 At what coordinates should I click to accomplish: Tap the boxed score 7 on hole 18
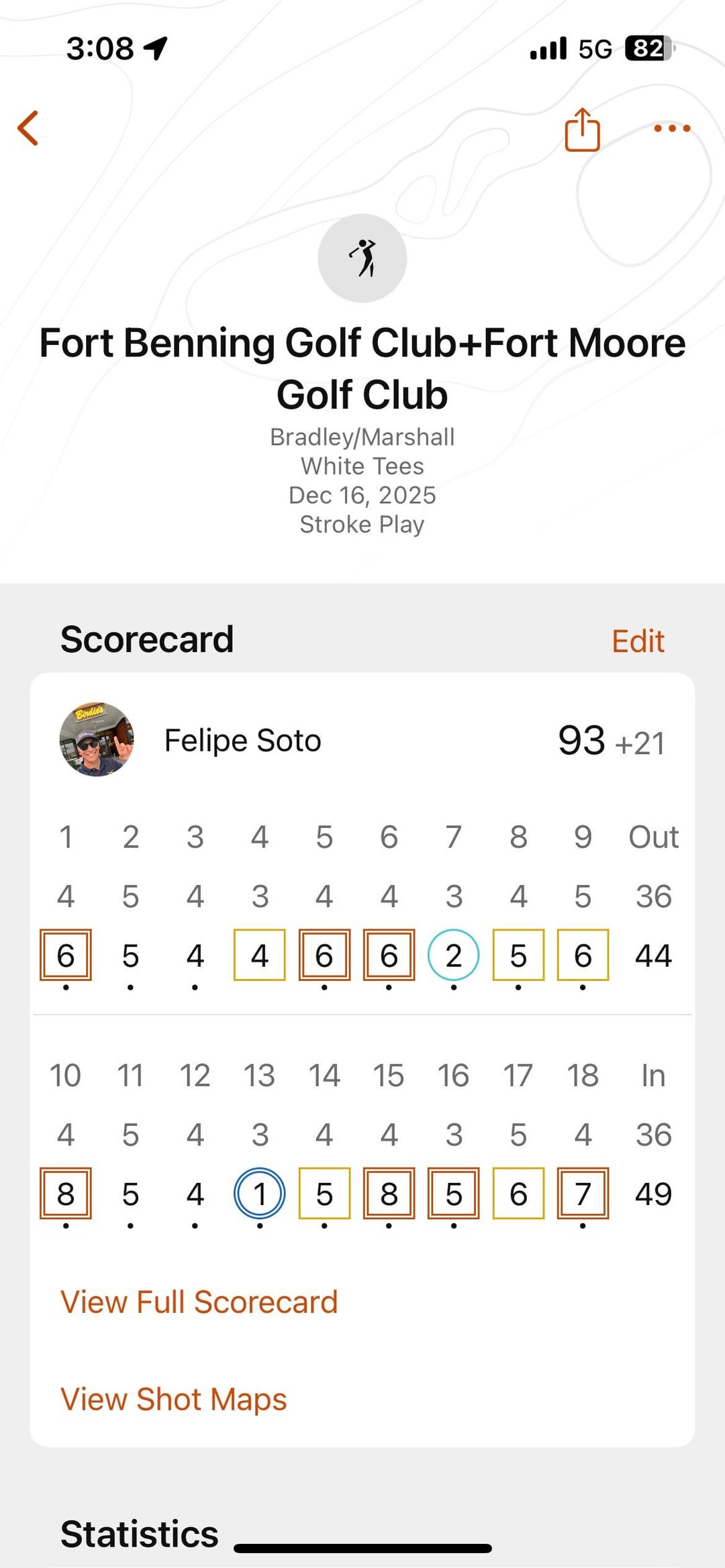[583, 1194]
